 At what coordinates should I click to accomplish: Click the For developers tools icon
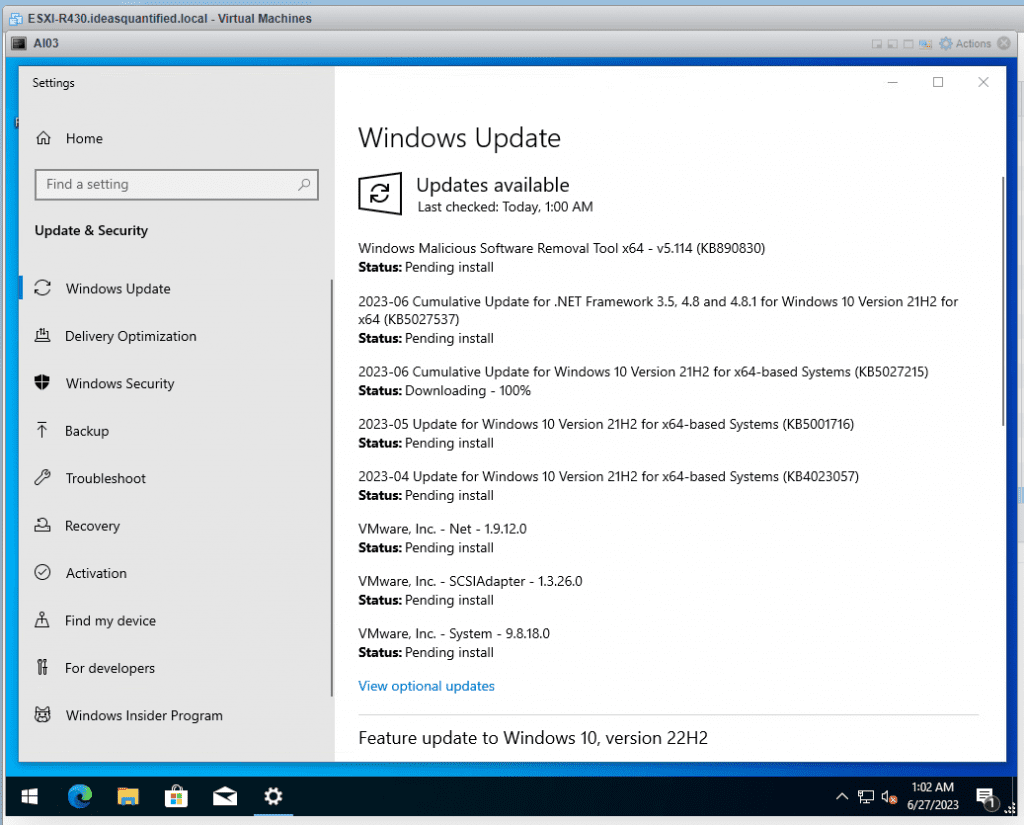click(x=42, y=668)
